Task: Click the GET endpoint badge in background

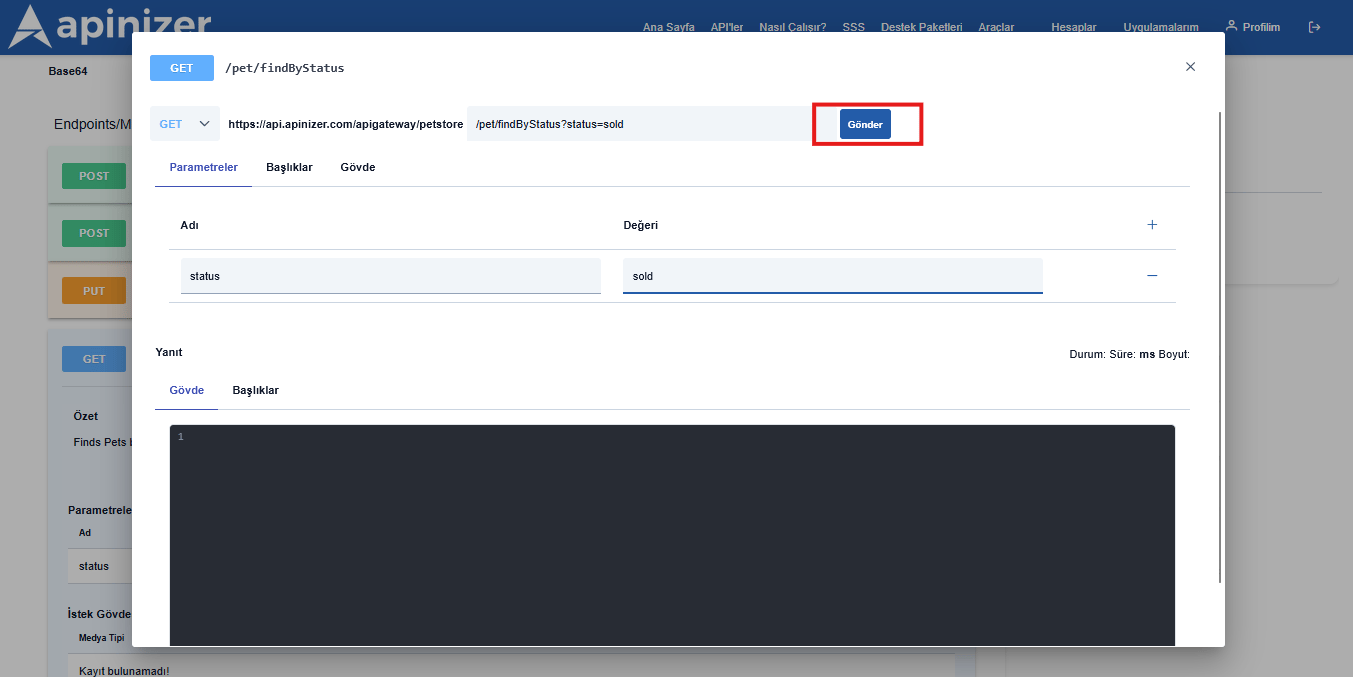Action: click(94, 359)
